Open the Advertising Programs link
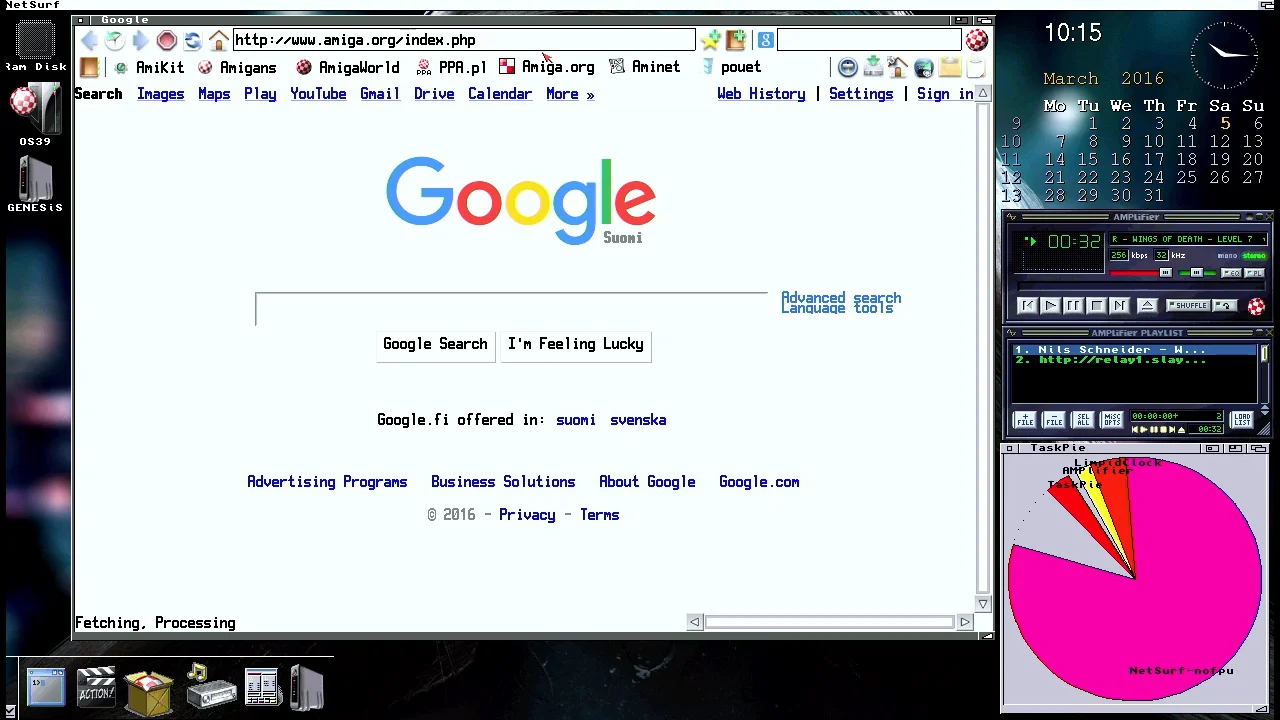 (327, 482)
